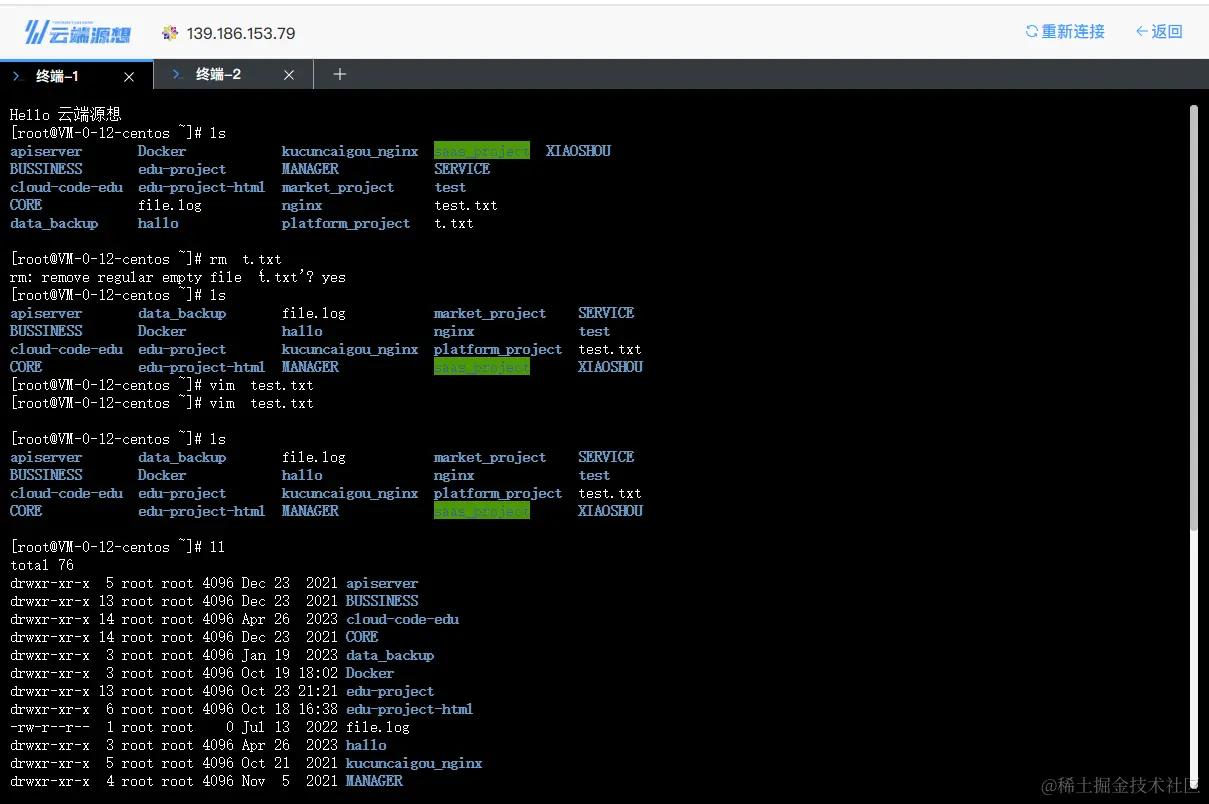Close the 终端-2 tab
The height and width of the screenshot is (804, 1209).
289,75
